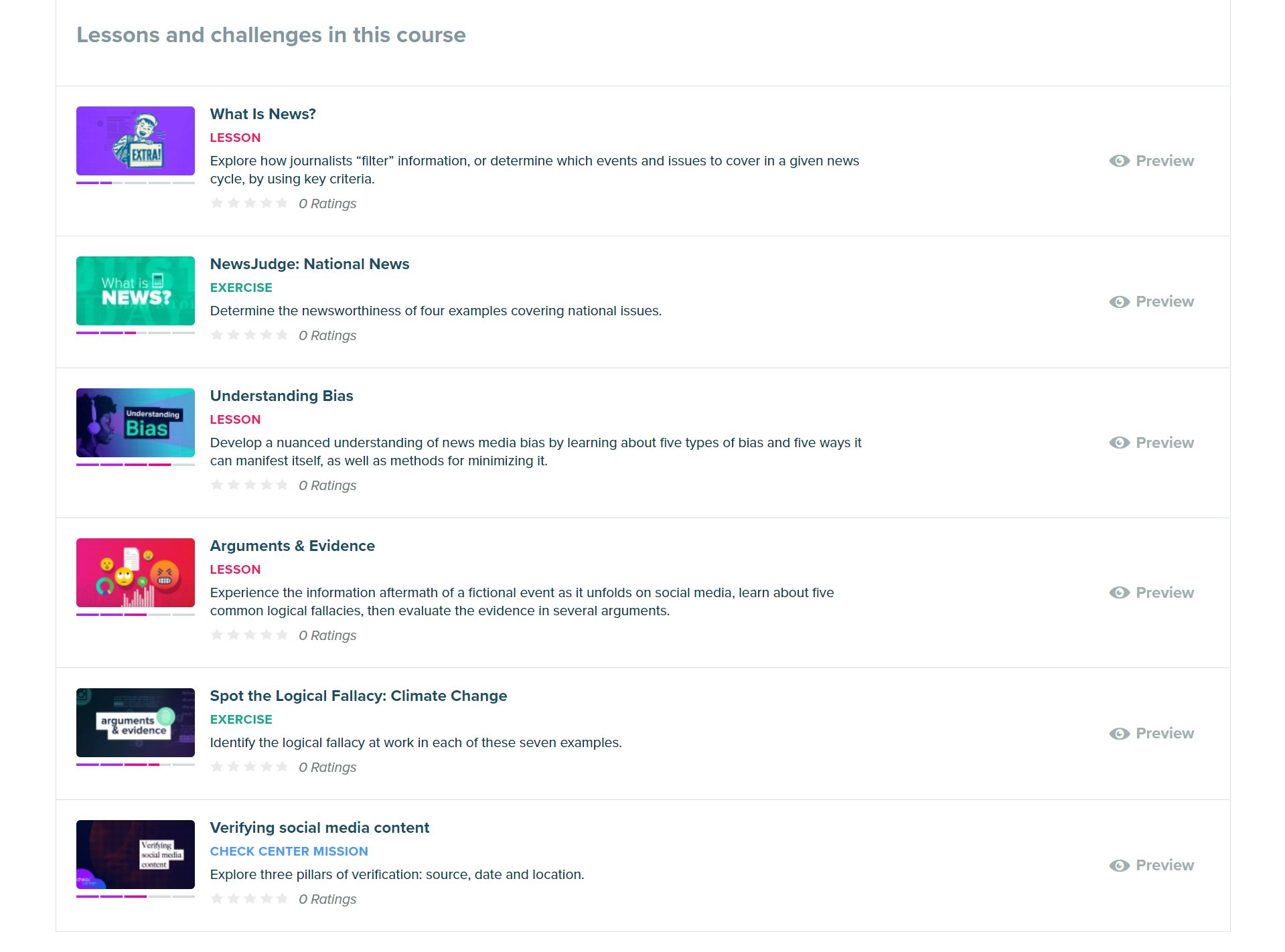Click the eye icon for Understanding Bias preview

(1119, 443)
